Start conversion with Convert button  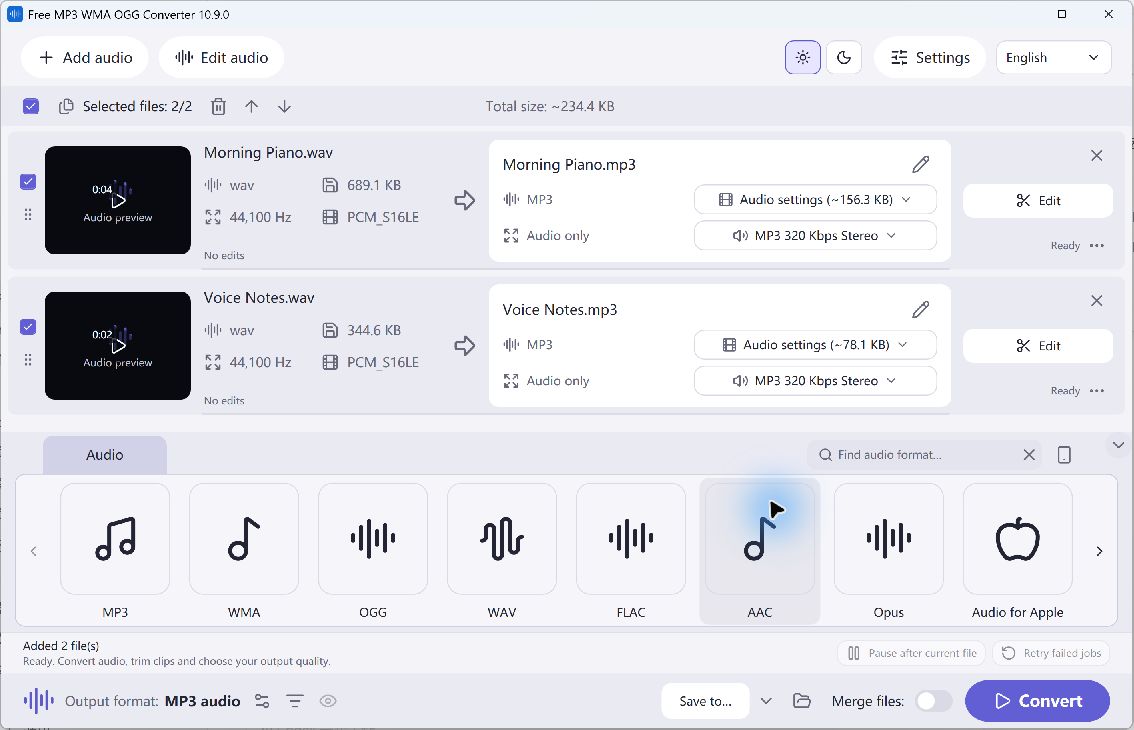click(1037, 701)
